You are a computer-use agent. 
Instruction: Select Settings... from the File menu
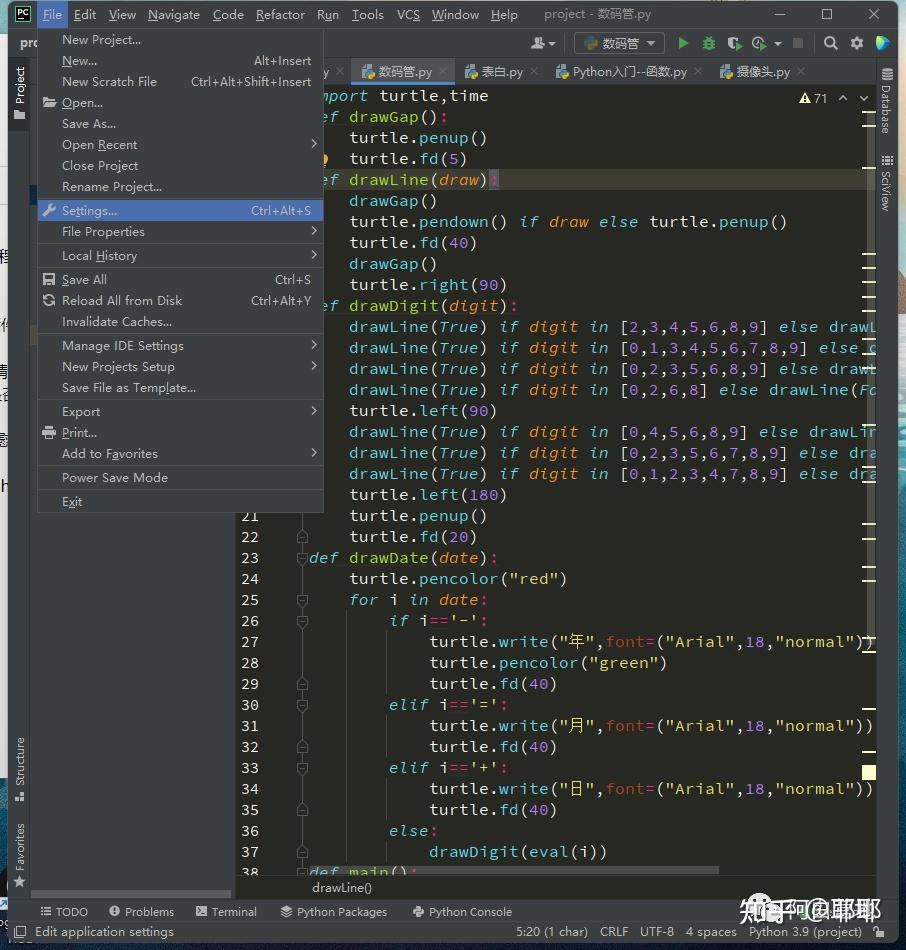pos(90,211)
